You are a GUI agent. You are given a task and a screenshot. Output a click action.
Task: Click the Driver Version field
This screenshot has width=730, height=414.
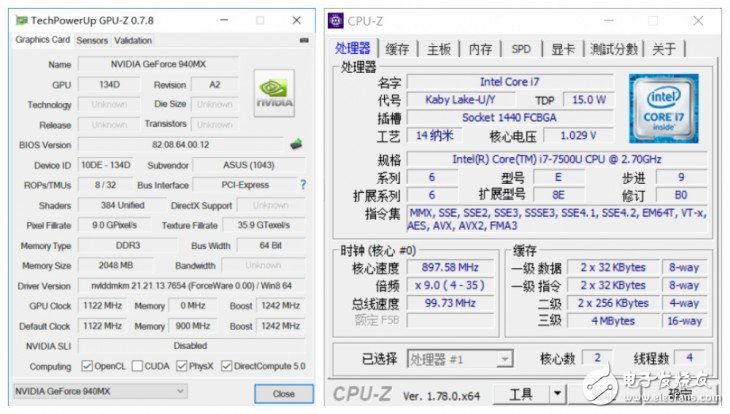[x=191, y=285]
